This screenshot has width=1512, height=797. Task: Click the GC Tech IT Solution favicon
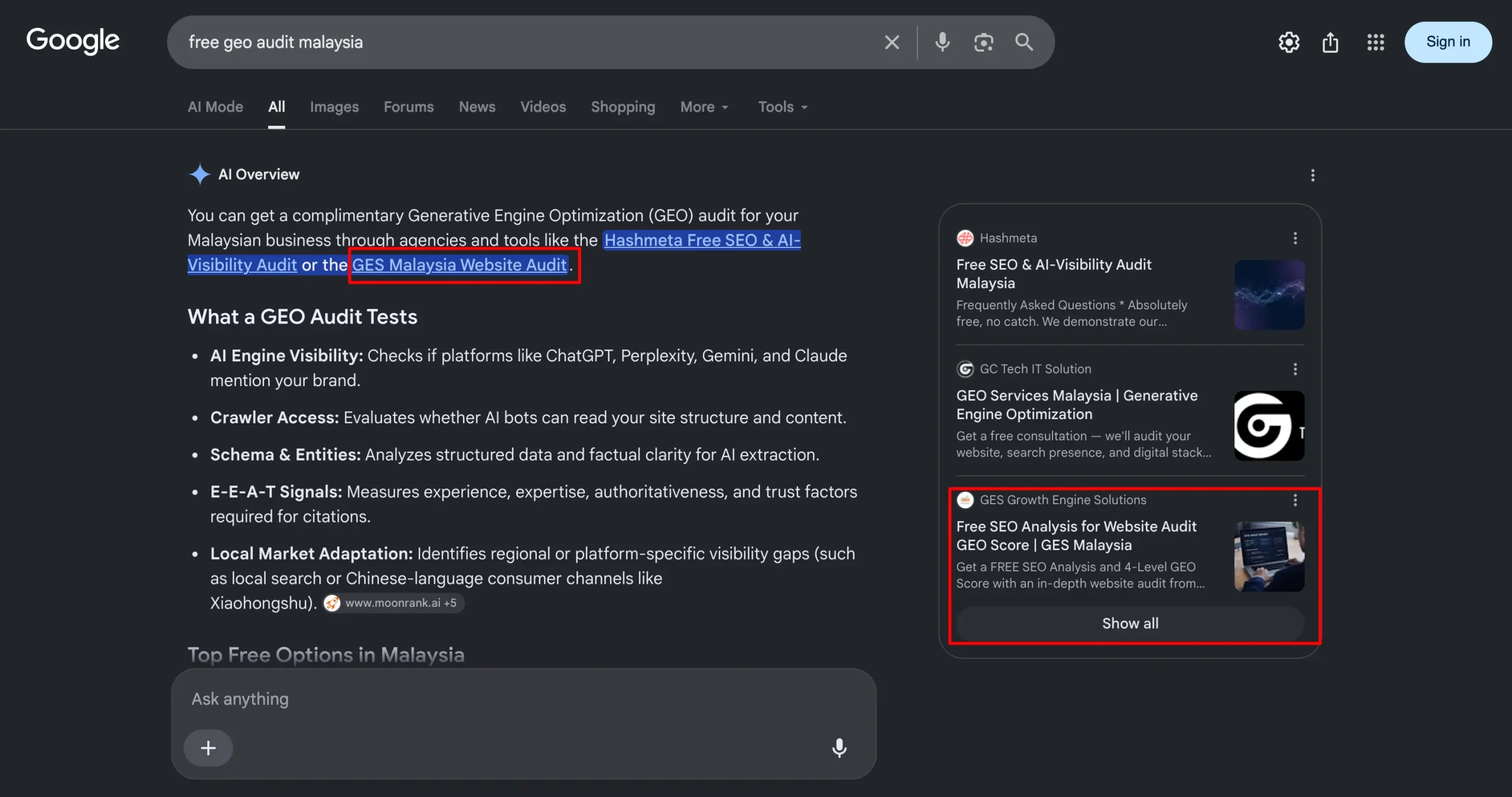click(965, 369)
